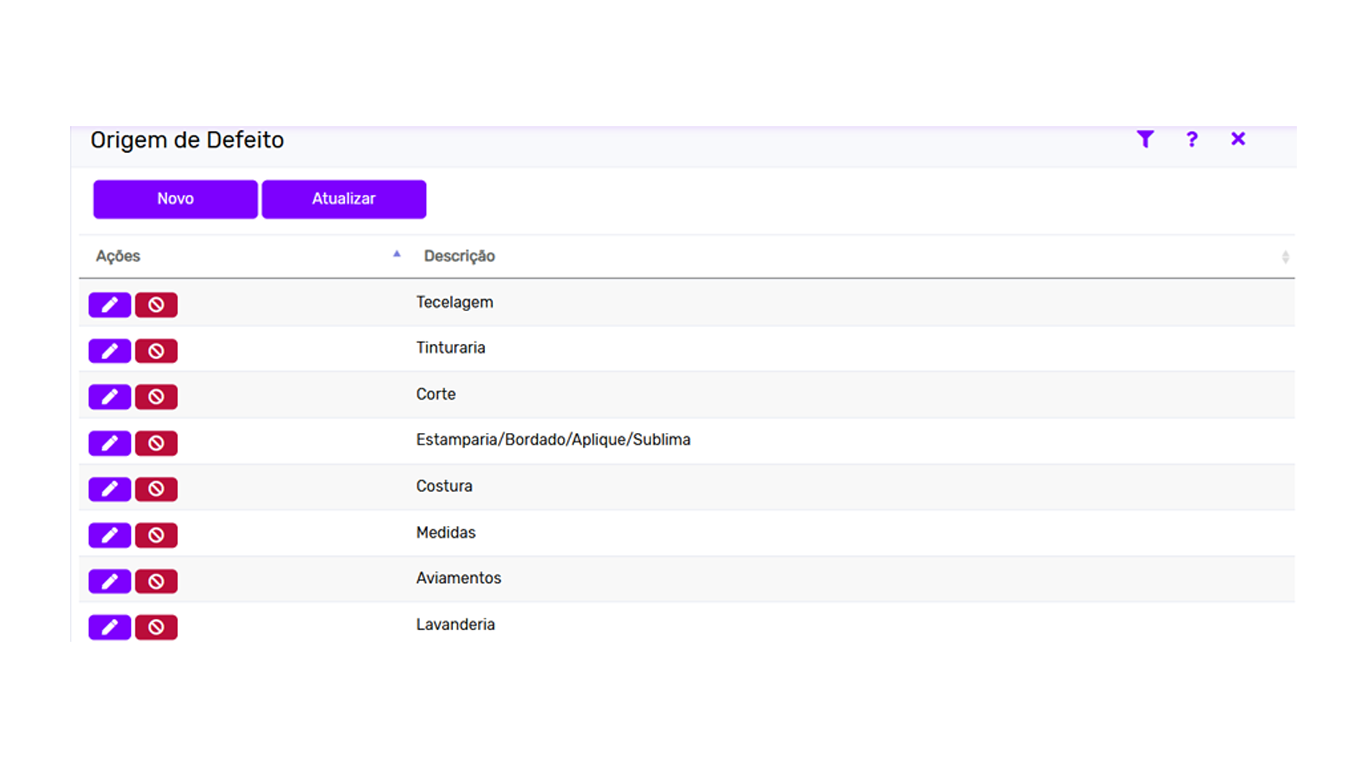Viewport: 1366px width, 768px height.
Task: Edit the Estamparia/Bordado/Aplique/Sublima row
Action: [x=110, y=443]
